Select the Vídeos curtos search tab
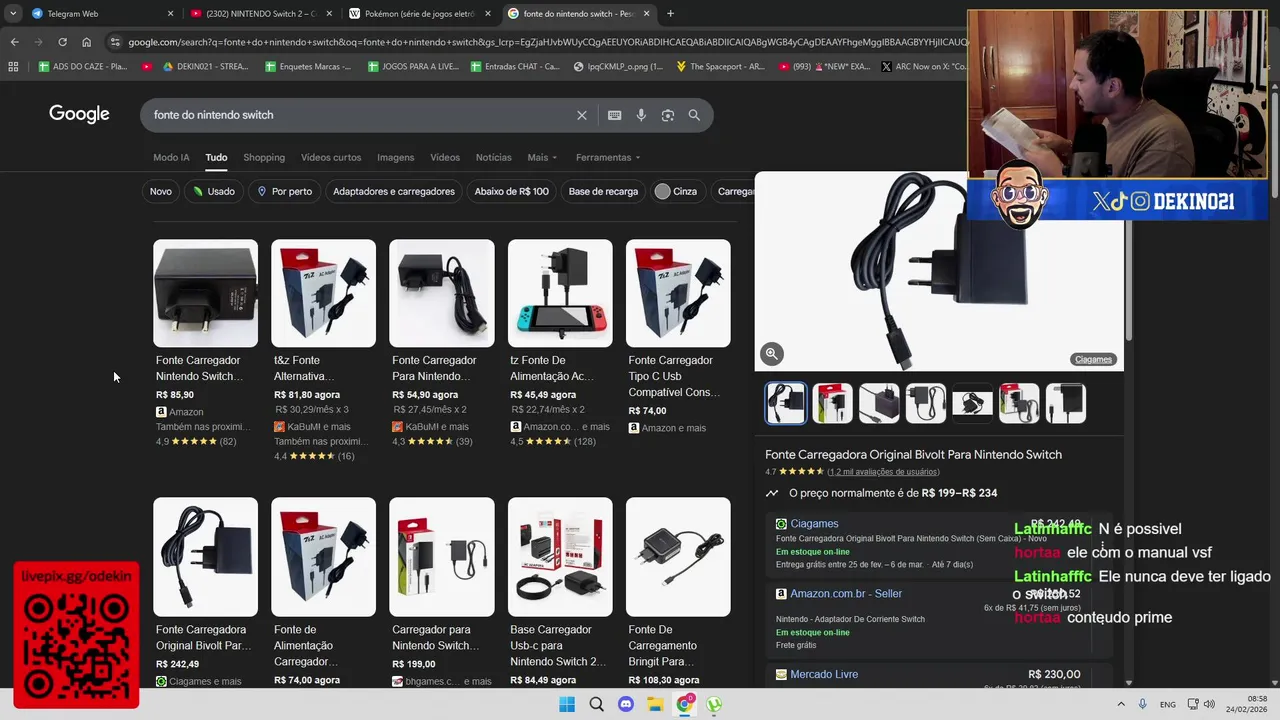The image size is (1280, 720). [331, 157]
